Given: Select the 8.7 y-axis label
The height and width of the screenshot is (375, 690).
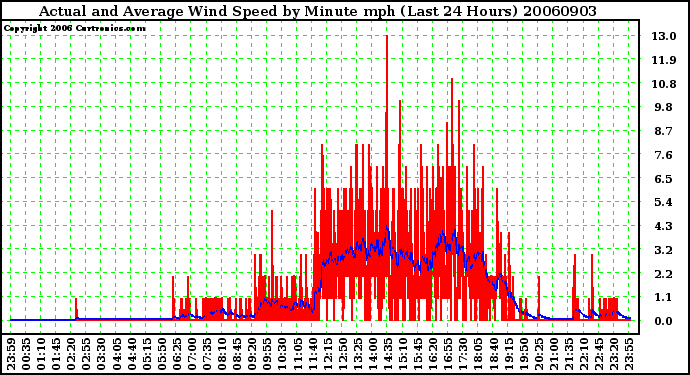Looking at the screenshot, I should pos(664,131).
